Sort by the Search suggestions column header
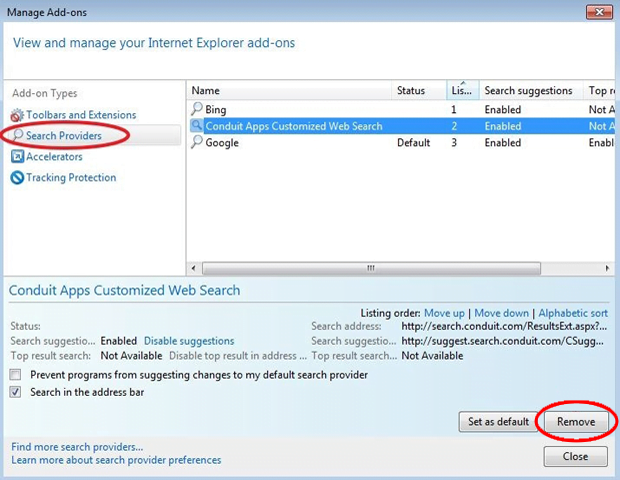 pyautogui.click(x=531, y=91)
